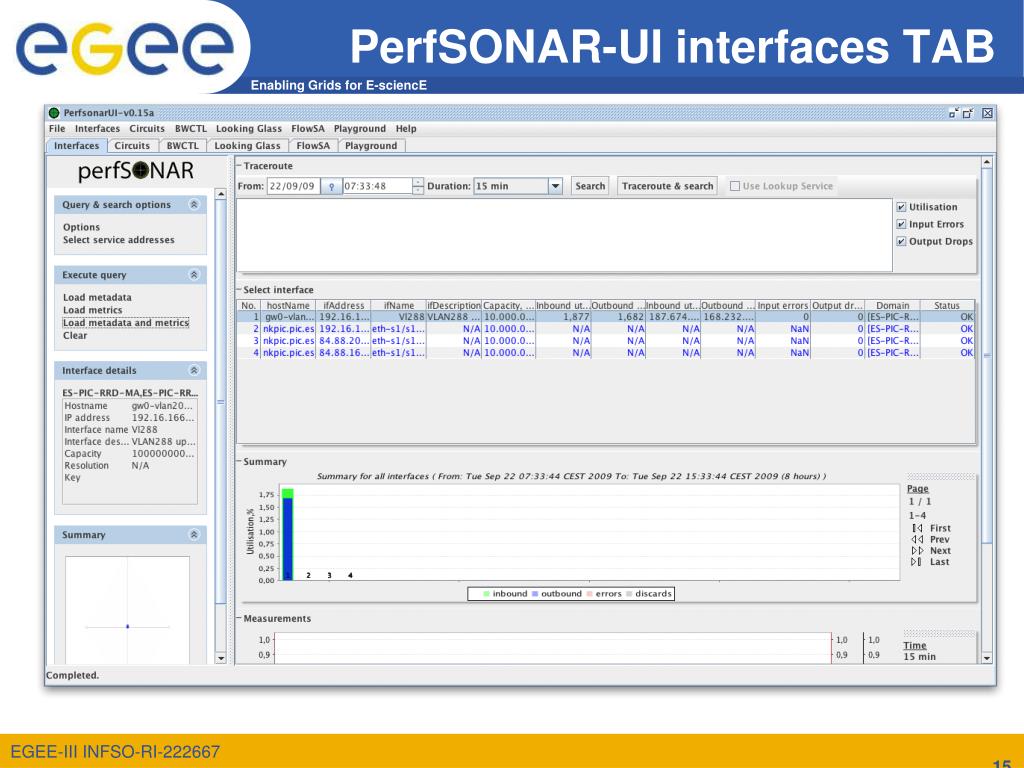Click Load metadata and metrics link

coord(126,323)
